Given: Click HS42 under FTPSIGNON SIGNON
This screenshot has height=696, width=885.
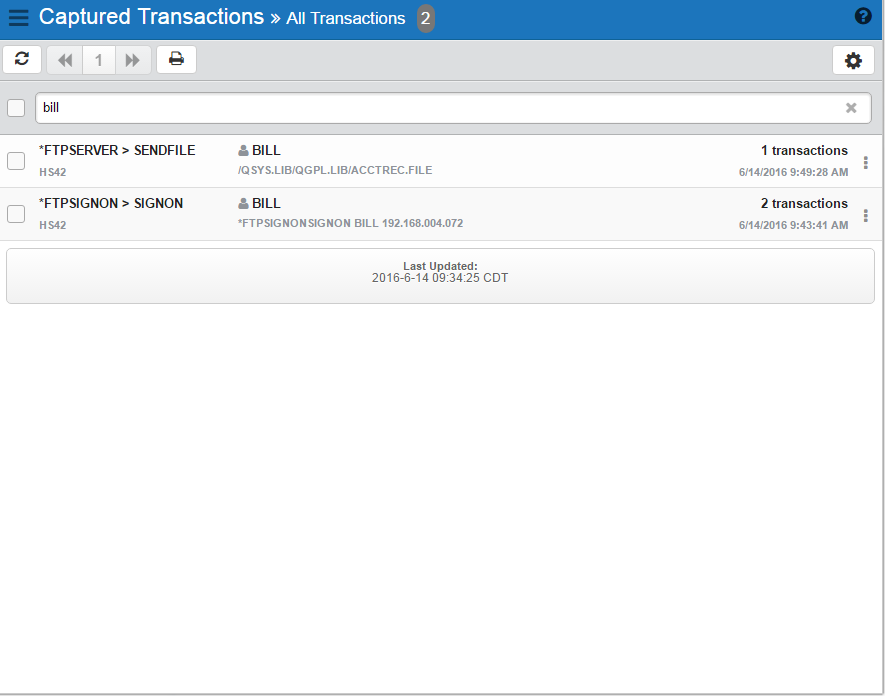Looking at the screenshot, I should tap(52, 225).
